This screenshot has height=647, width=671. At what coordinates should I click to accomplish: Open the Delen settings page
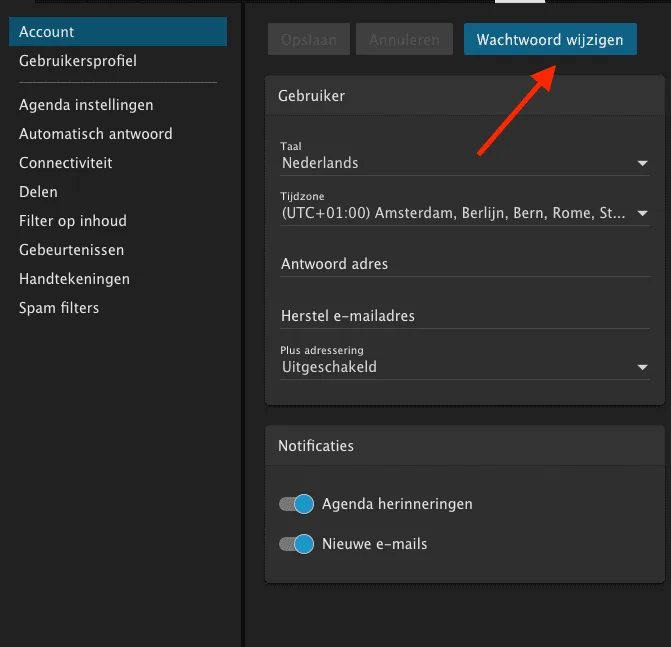(x=38, y=192)
